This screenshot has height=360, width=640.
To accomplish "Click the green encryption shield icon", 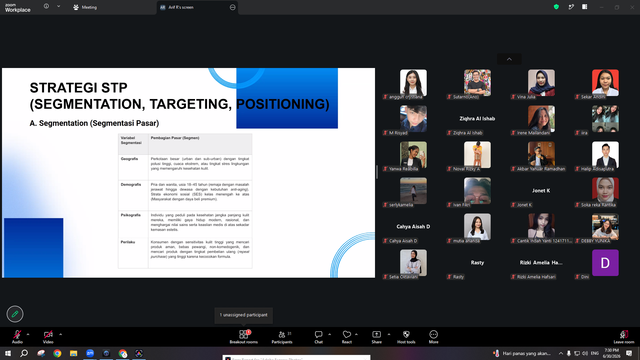I will [556, 7].
